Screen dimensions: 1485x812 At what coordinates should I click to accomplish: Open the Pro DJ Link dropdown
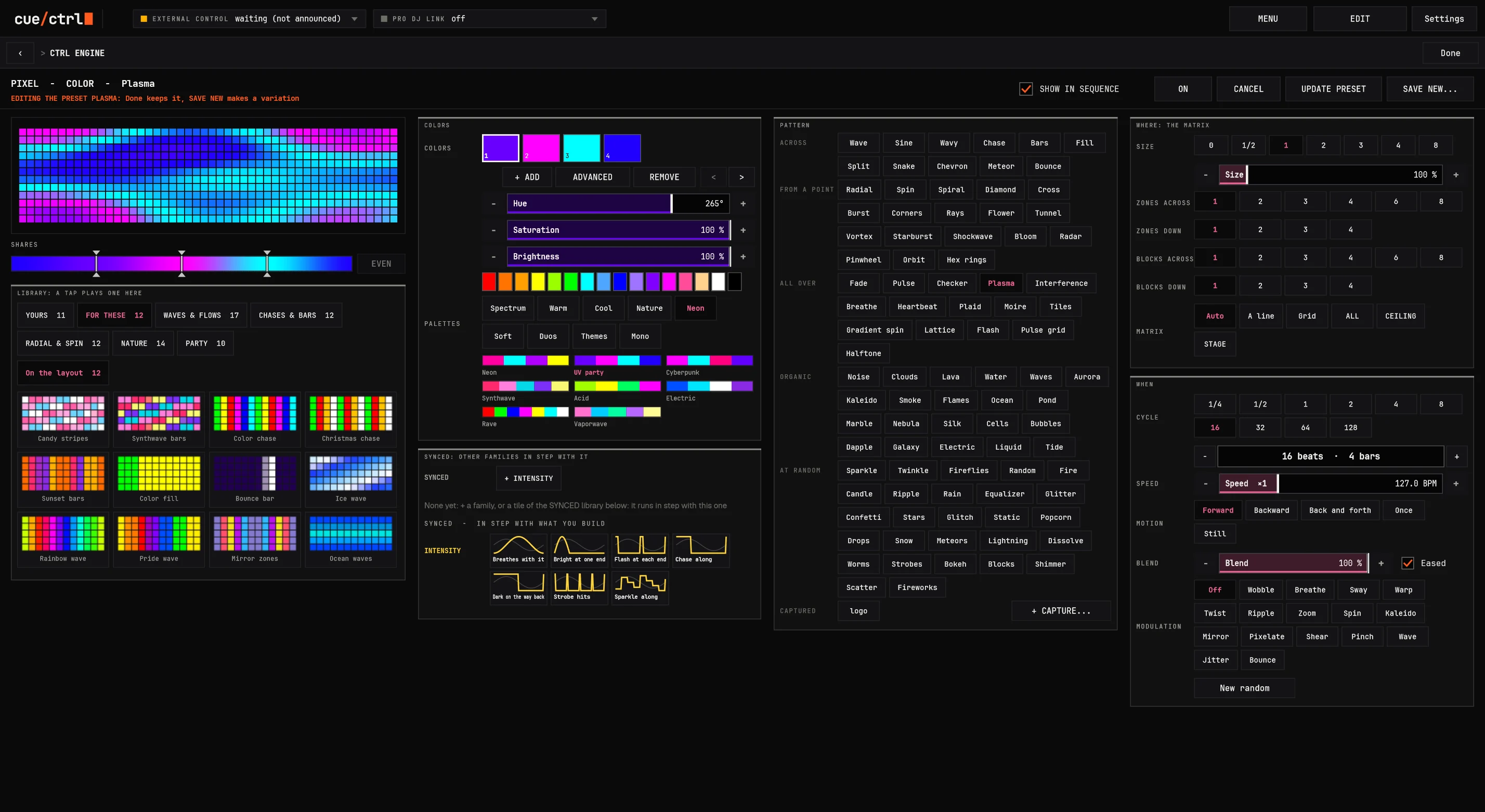(x=489, y=18)
